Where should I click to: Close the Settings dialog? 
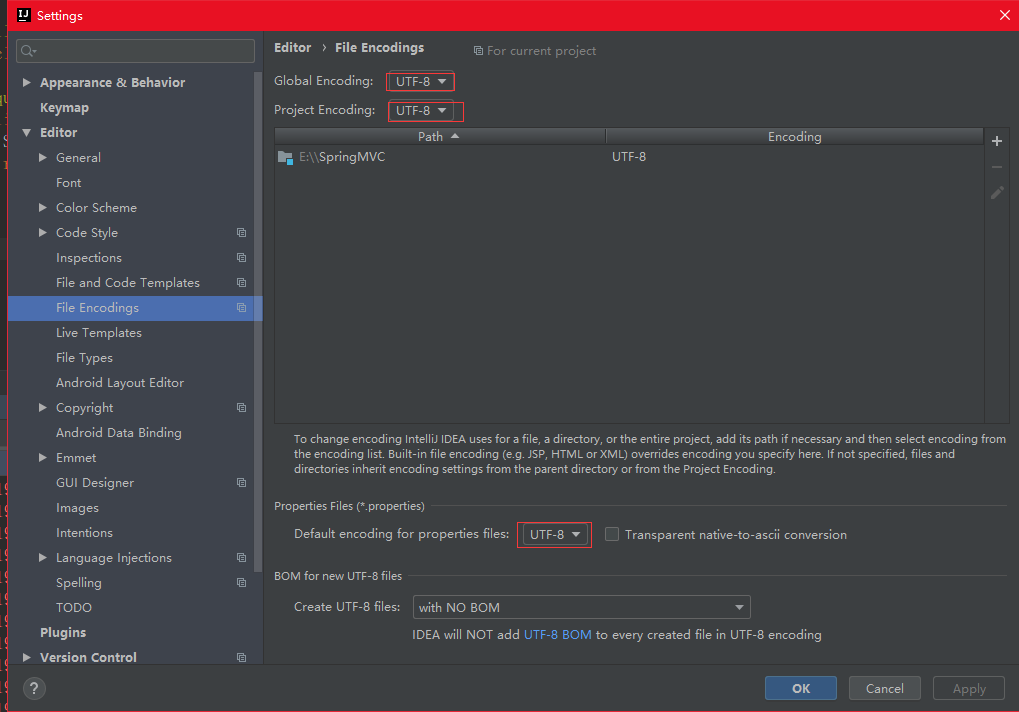coord(1004,15)
